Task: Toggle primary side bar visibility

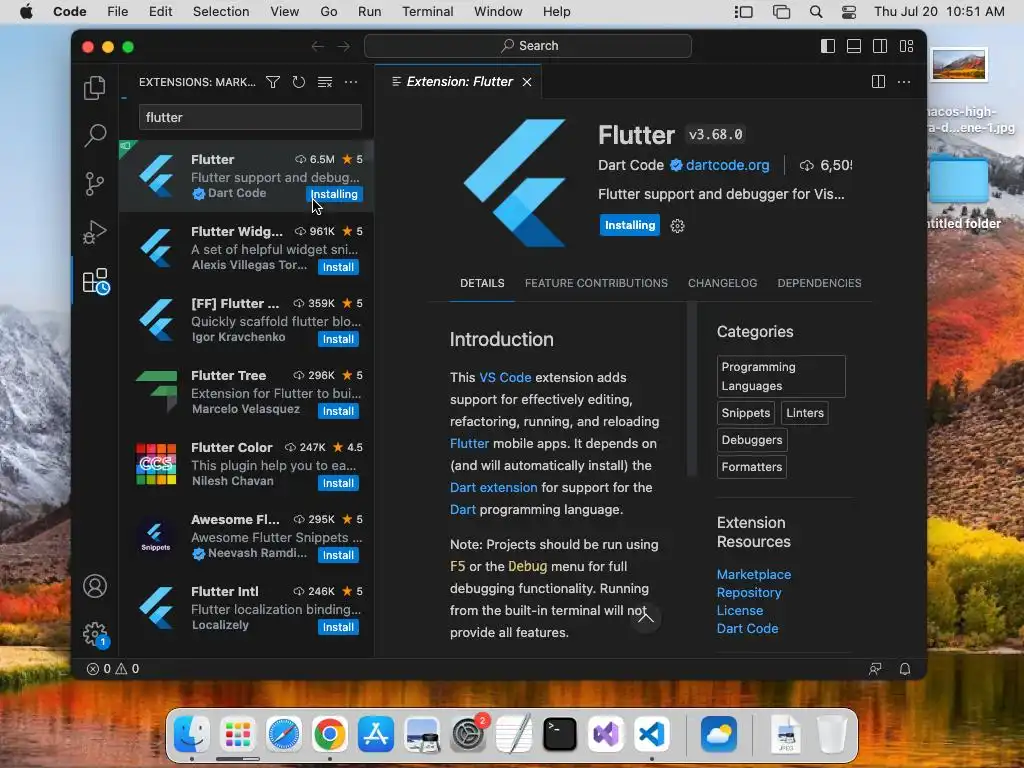Action: [827, 46]
